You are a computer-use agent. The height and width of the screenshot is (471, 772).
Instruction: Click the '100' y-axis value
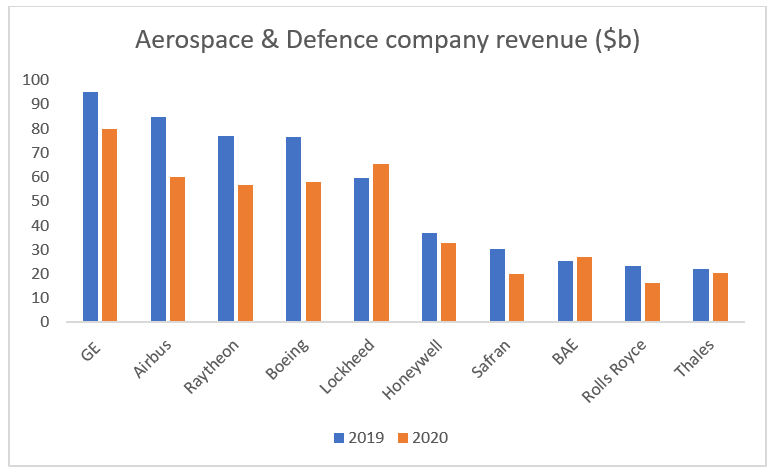pyautogui.click(x=35, y=80)
